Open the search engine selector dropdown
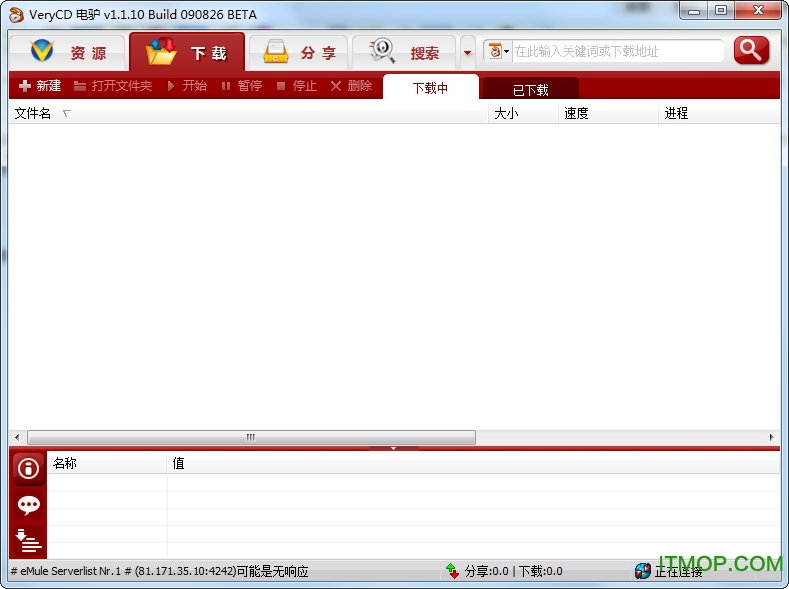Image resolution: width=789 pixels, height=589 pixels. point(499,51)
